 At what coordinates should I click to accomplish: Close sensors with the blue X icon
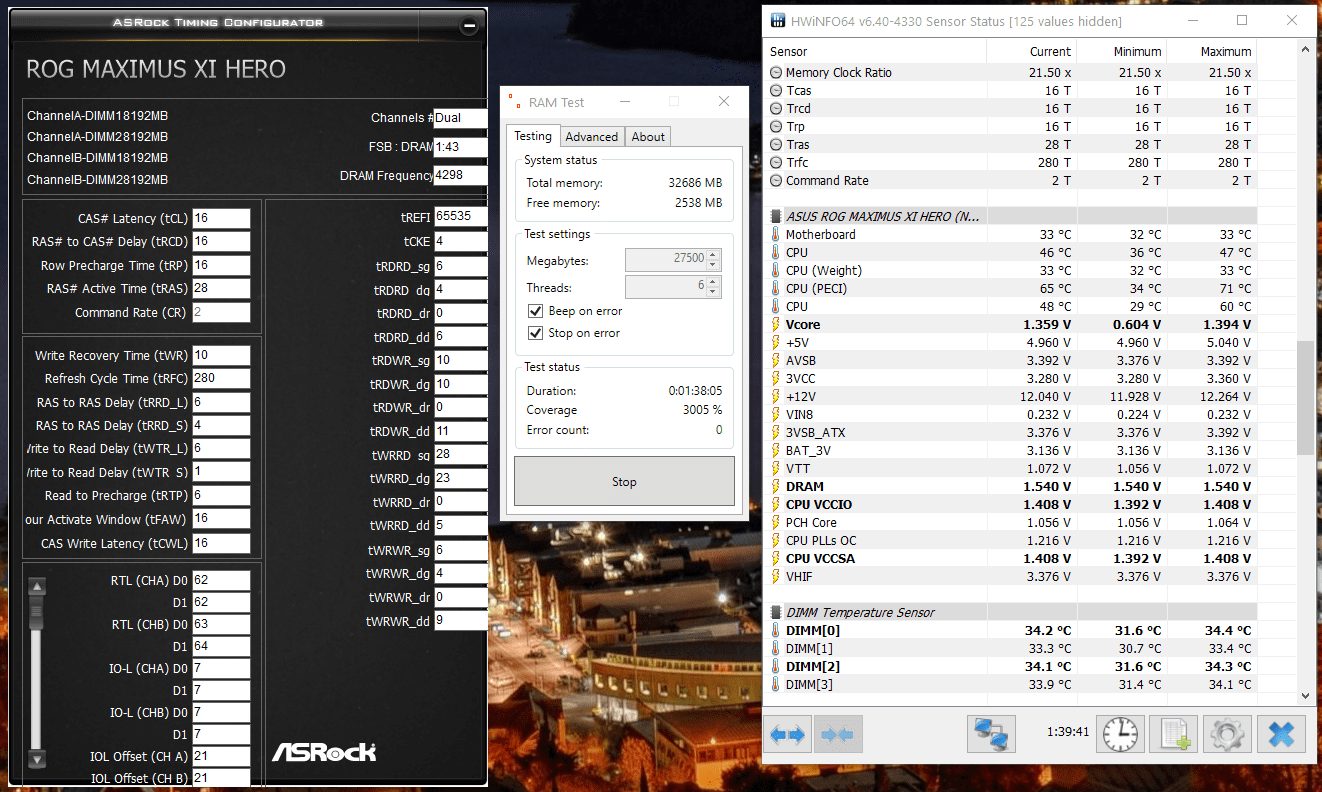1281,735
